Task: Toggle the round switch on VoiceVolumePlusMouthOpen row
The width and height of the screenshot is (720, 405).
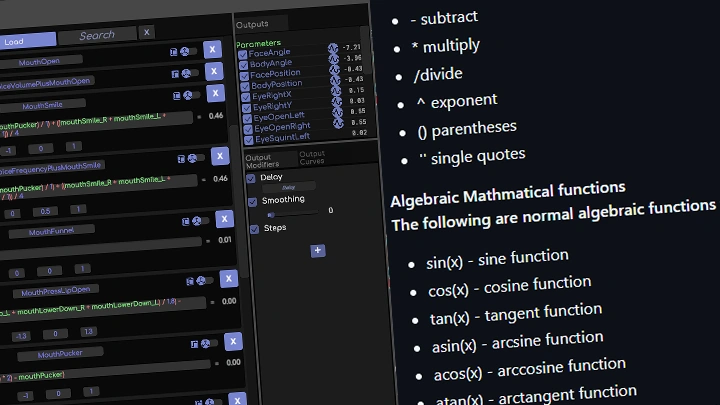Action: [190, 73]
